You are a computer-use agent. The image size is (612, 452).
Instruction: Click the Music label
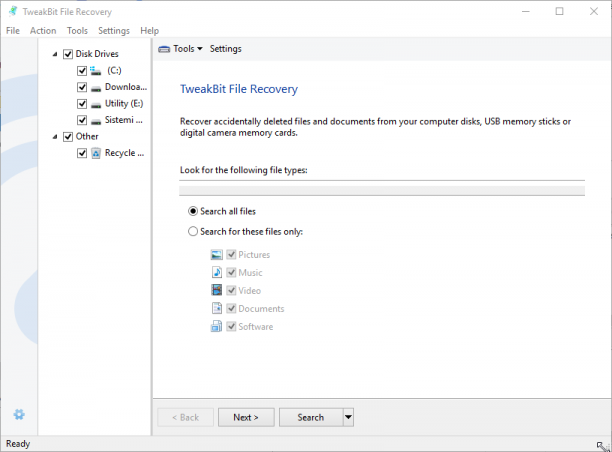(250, 273)
